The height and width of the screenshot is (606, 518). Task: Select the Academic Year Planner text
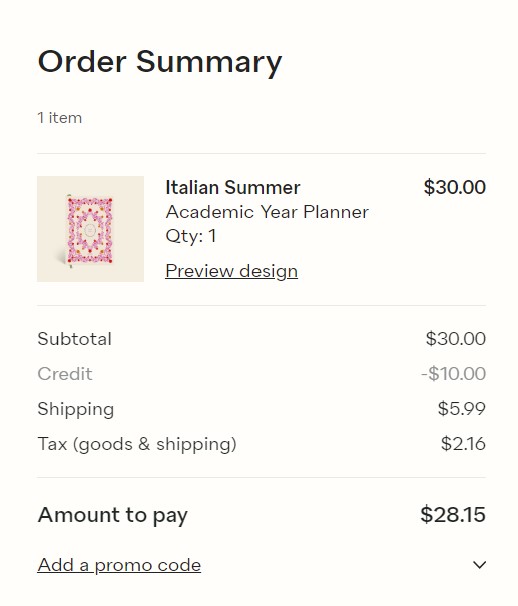tap(267, 212)
